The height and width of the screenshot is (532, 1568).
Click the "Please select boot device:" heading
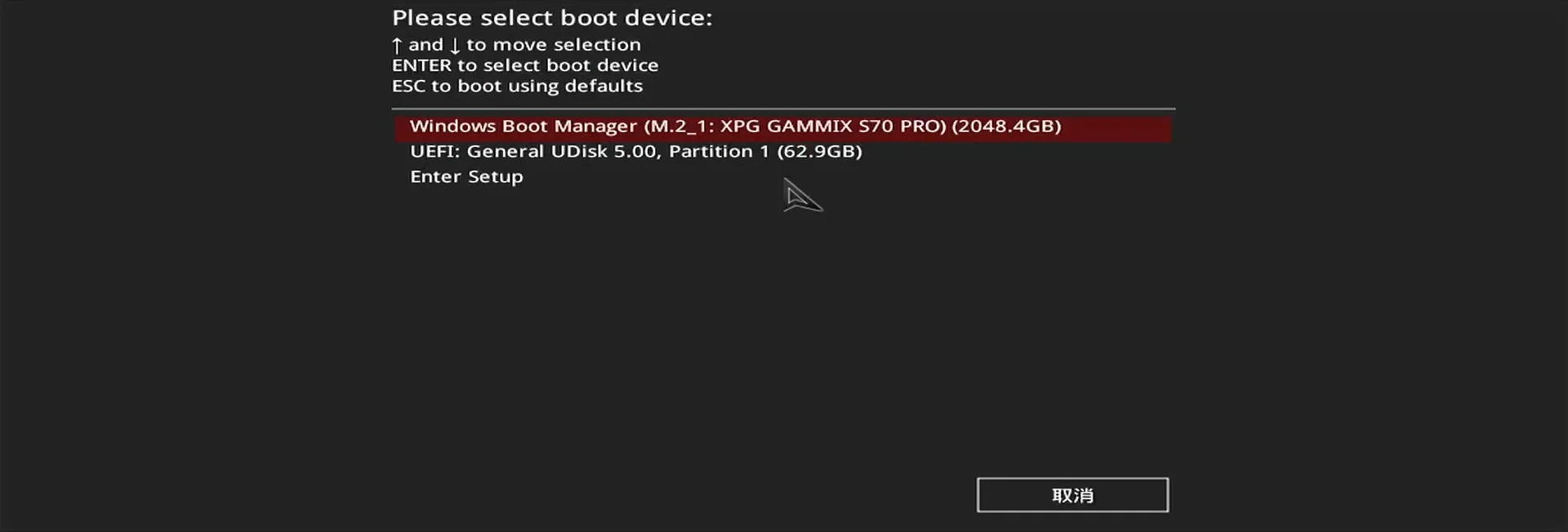[552, 18]
